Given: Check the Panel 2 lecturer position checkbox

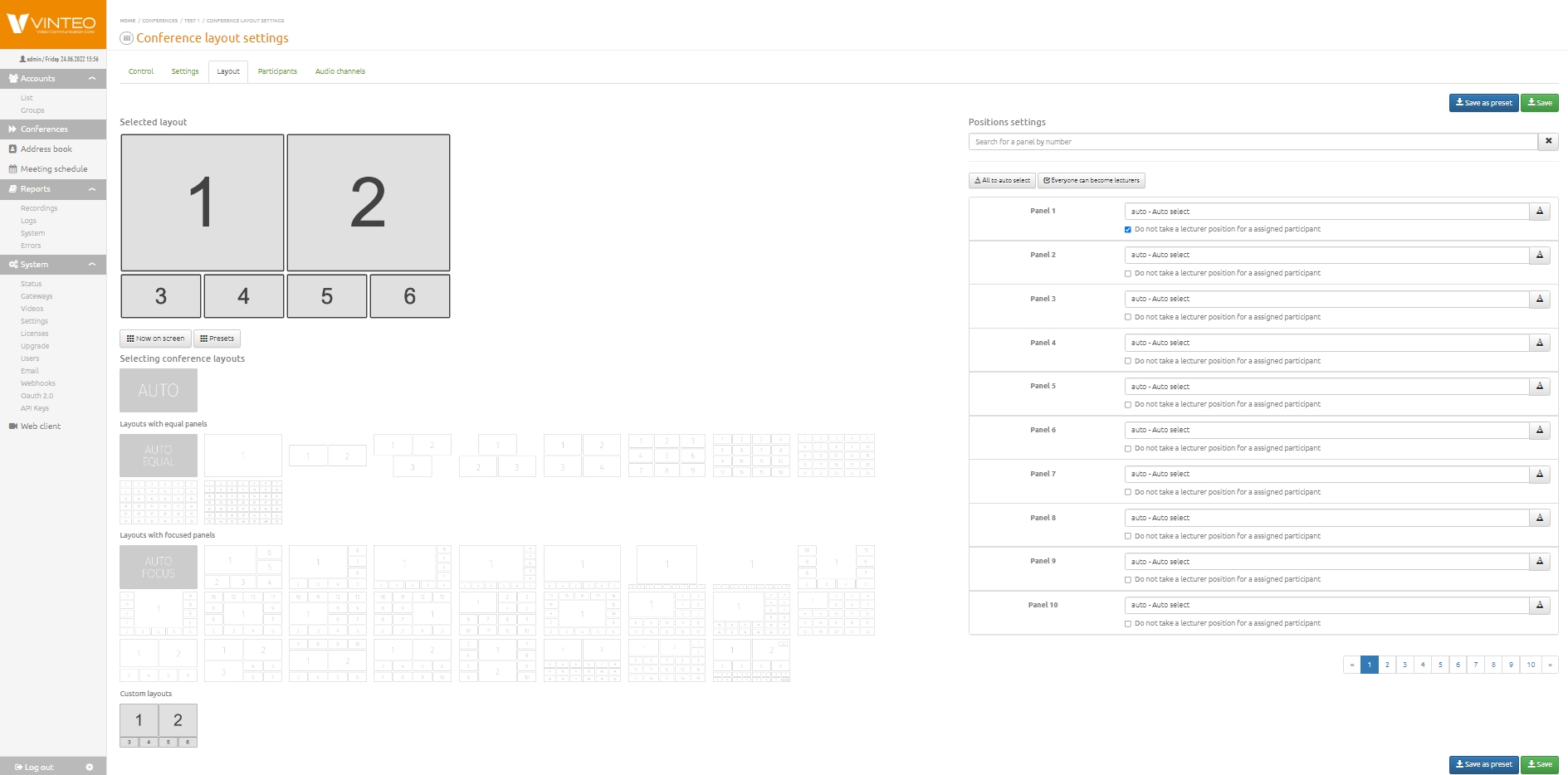Looking at the screenshot, I should tap(1128, 274).
